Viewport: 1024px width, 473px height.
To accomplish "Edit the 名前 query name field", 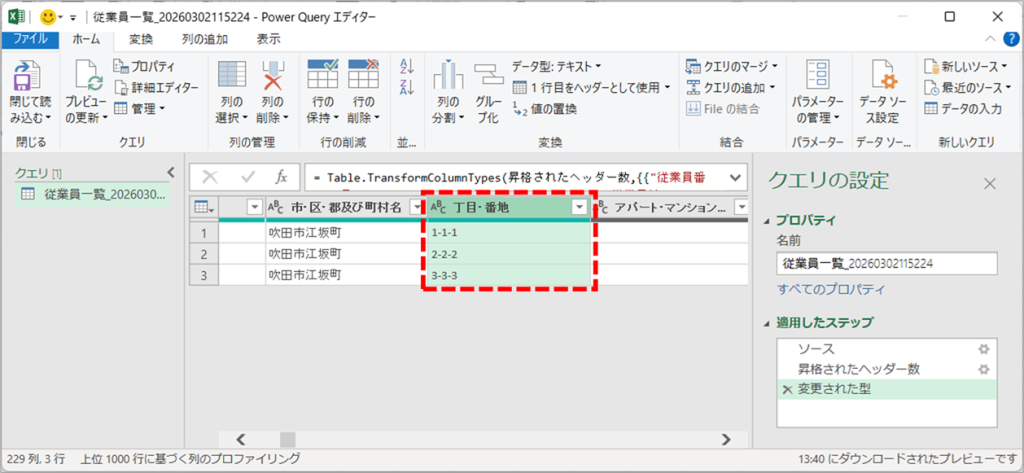I will [x=886, y=264].
